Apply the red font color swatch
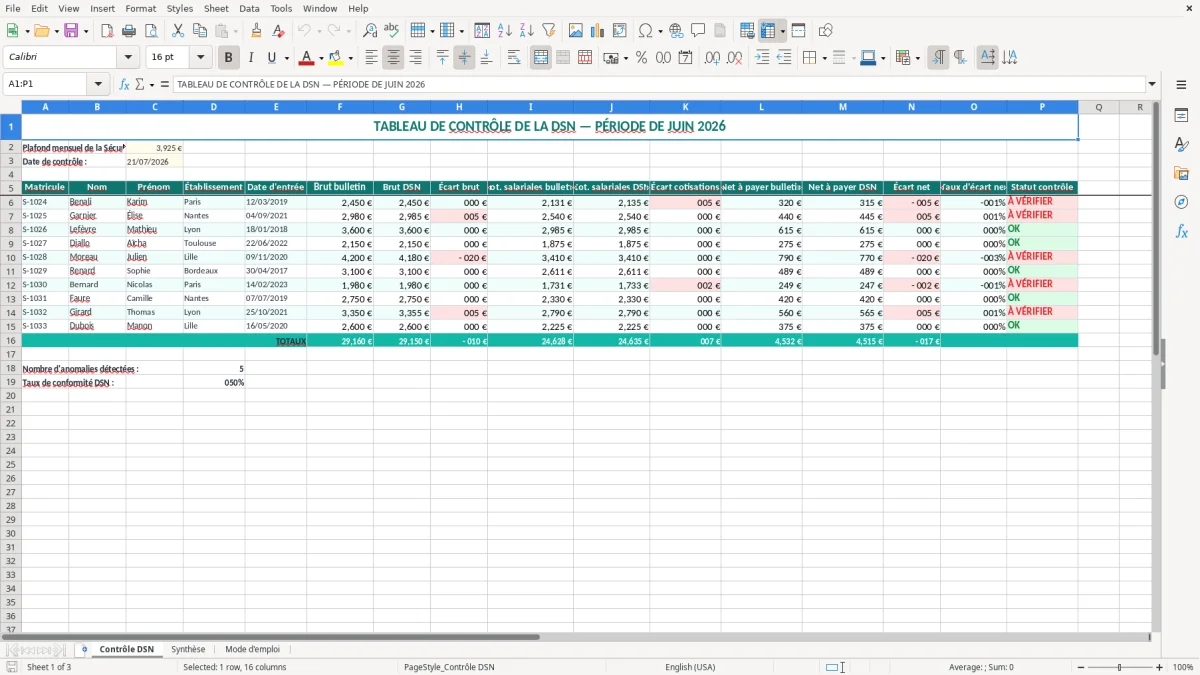 click(x=307, y=58)
